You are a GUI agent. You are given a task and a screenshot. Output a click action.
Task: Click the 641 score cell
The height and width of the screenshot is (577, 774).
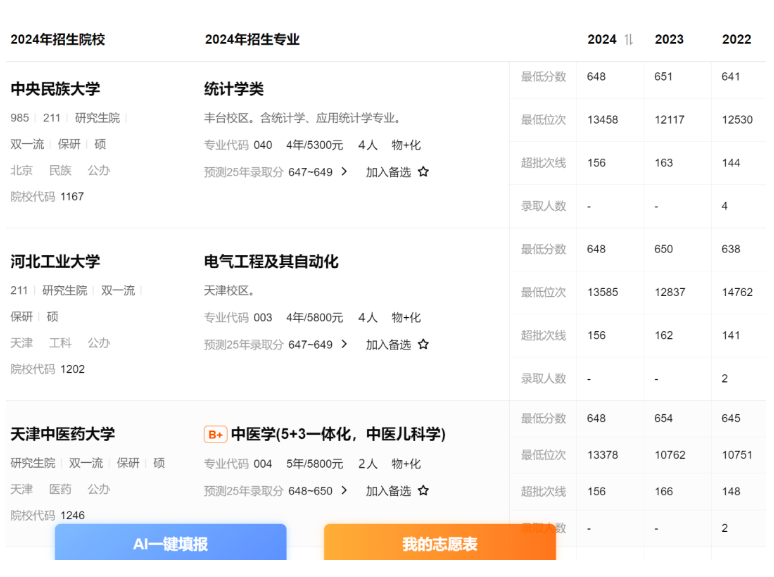(731, 77)
